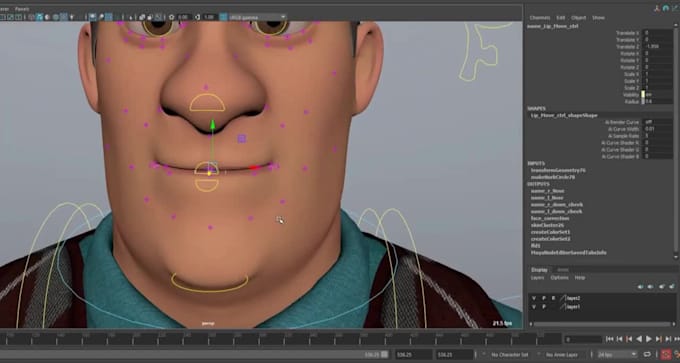Open the sRGB gamma view transform dropdown
This screenshot has width=680, height=363.
tap(258, 17)
